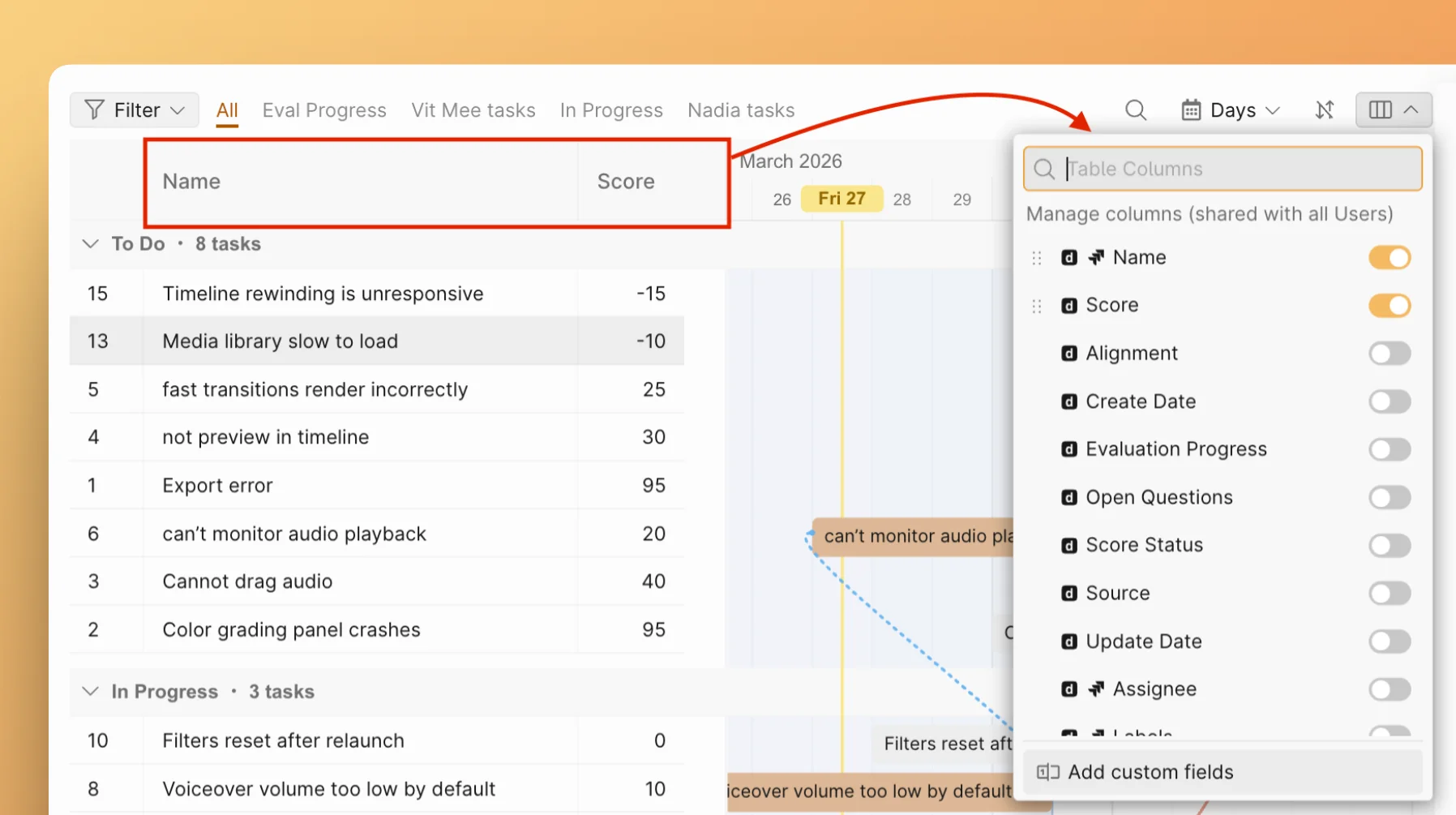The image size is (1456, 815).
Task: Click the search magnifier icon in toolbar
Action: click(x=1135, y=110)
